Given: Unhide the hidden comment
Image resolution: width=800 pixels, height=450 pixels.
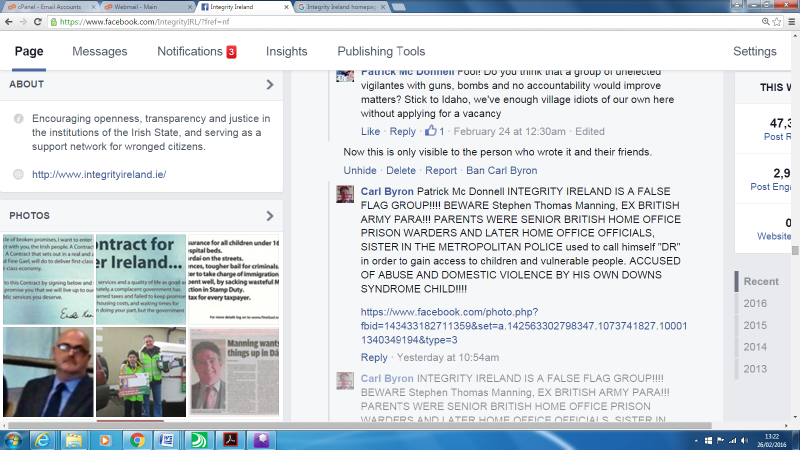Looking at the screenshot, I should [360, 170].
